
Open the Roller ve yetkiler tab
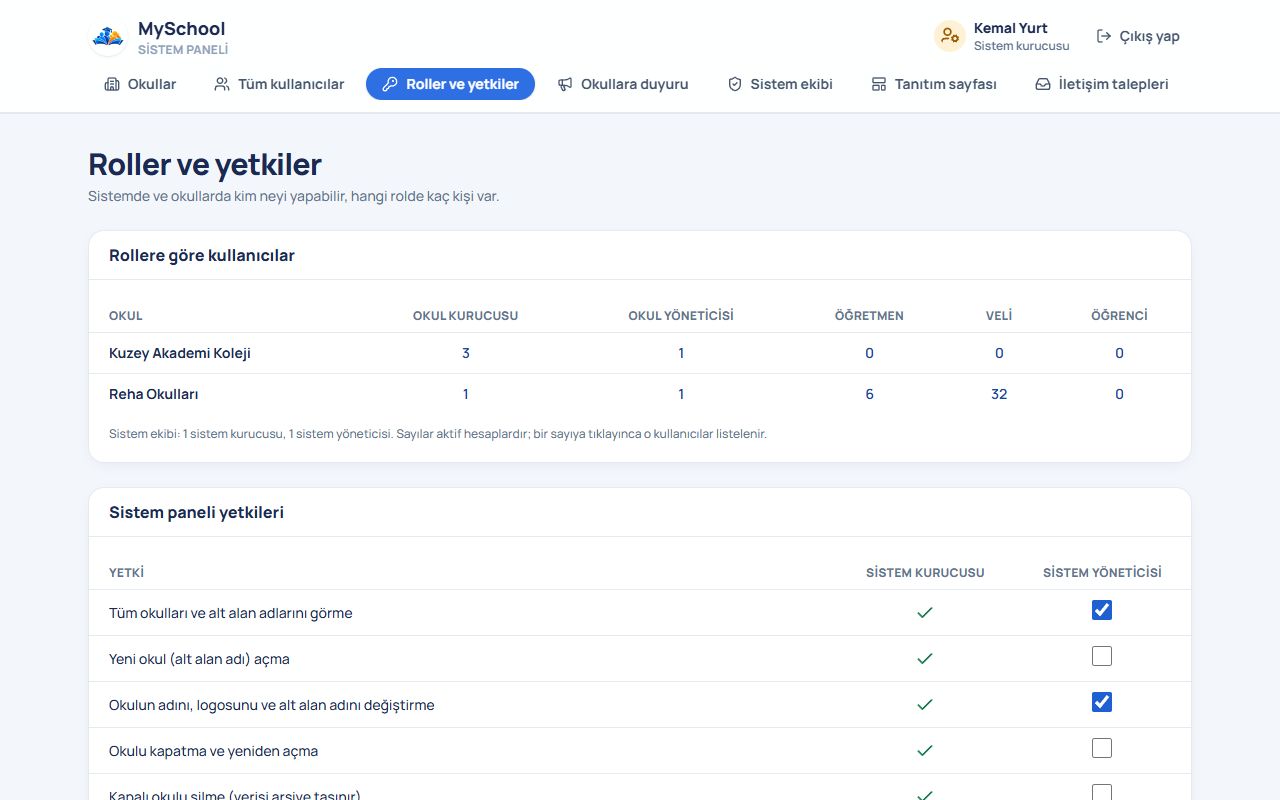coord(450,84)
